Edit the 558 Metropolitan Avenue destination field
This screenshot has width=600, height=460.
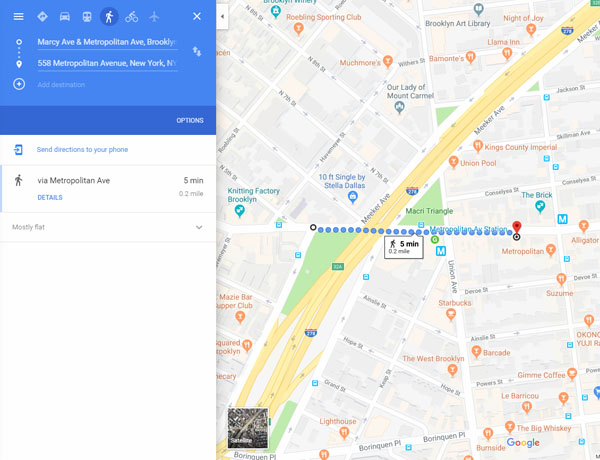(107, 63)
